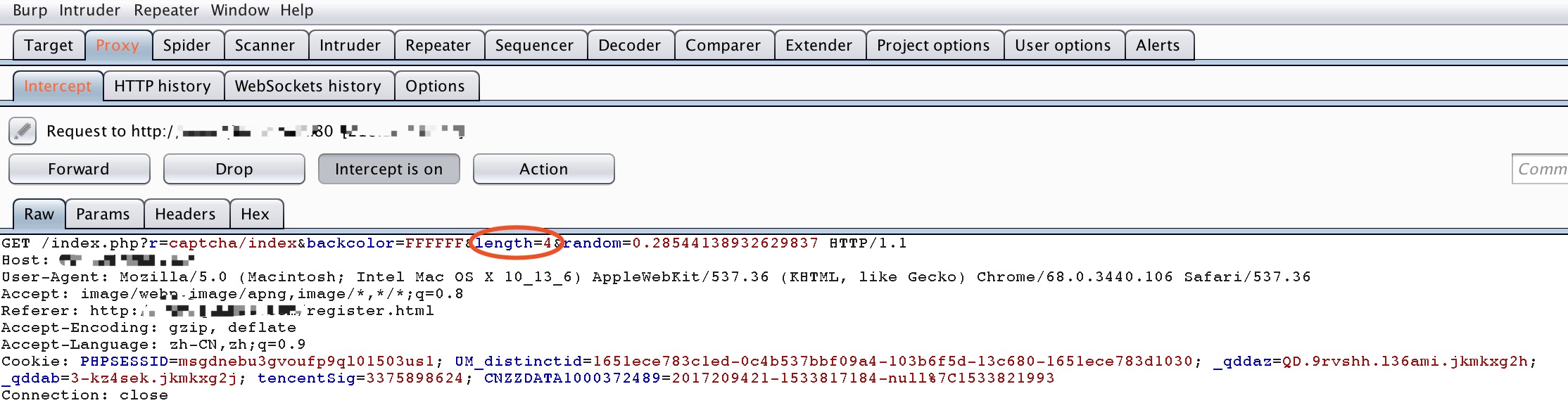1568x415 pixels.
Task: Open the HTTP history sub-tab
Action: tap(163, 86)
